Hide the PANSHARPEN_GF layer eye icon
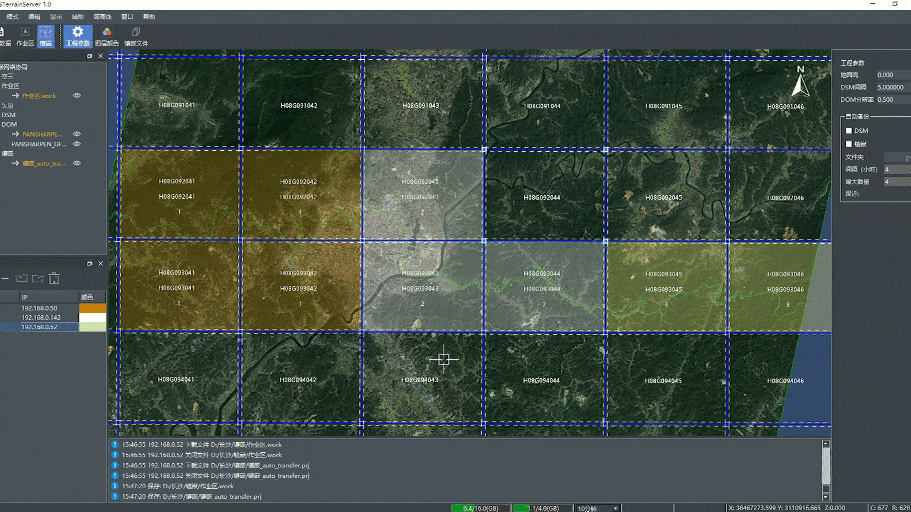 77,143
